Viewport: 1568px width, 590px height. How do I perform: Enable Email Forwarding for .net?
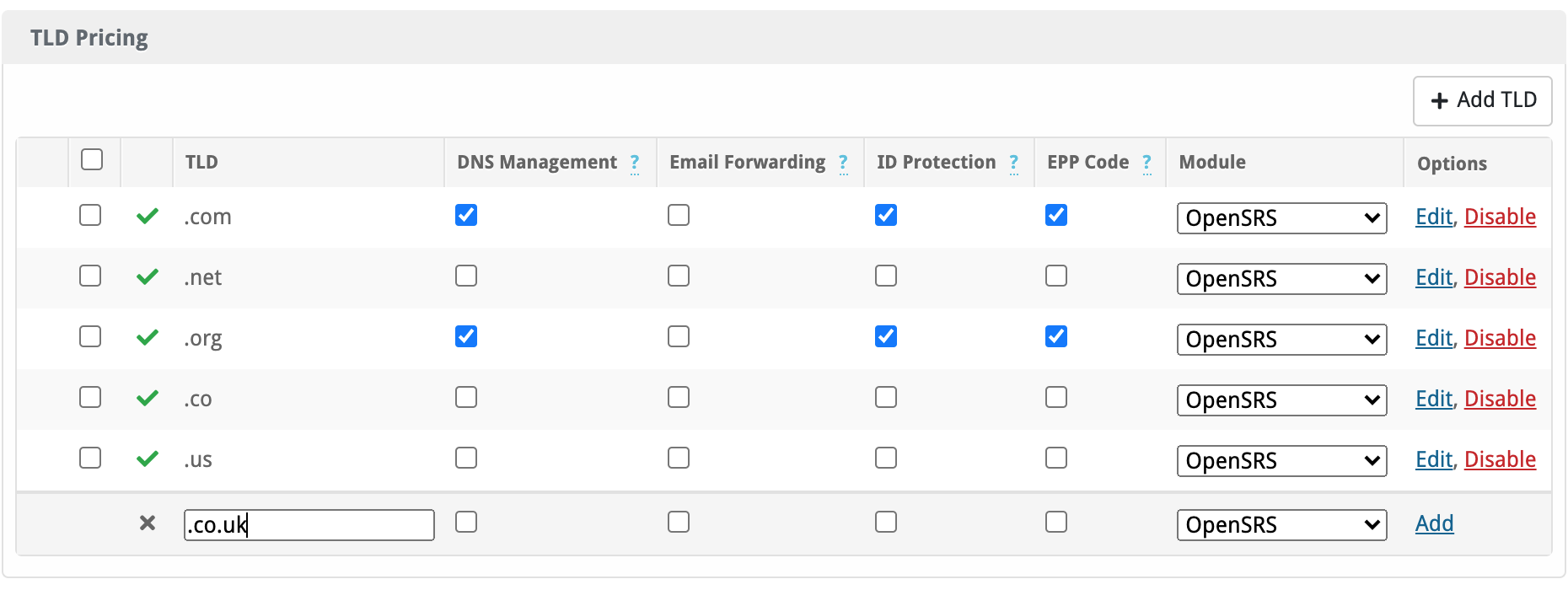coord(679,276)
